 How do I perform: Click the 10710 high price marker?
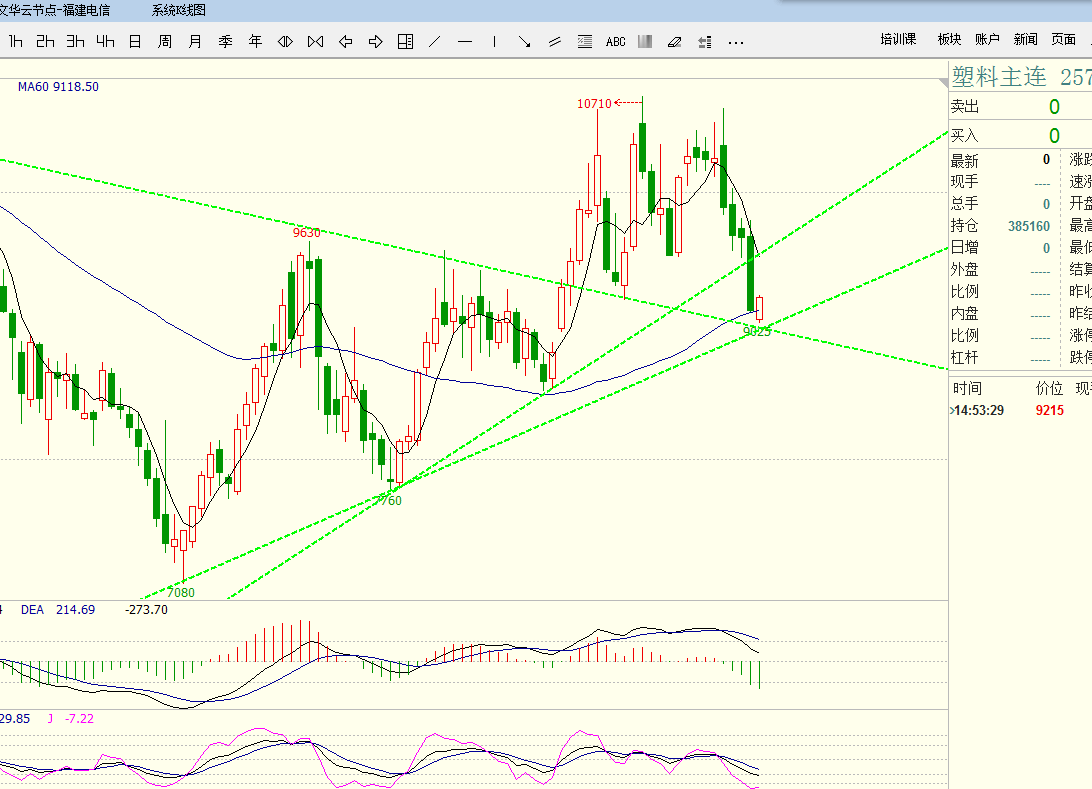click(x=594, y=104)
